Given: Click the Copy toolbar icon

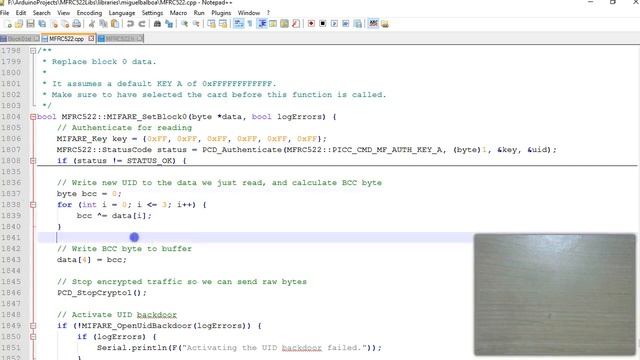Looking at the screenshot, I should coord(103,24).
